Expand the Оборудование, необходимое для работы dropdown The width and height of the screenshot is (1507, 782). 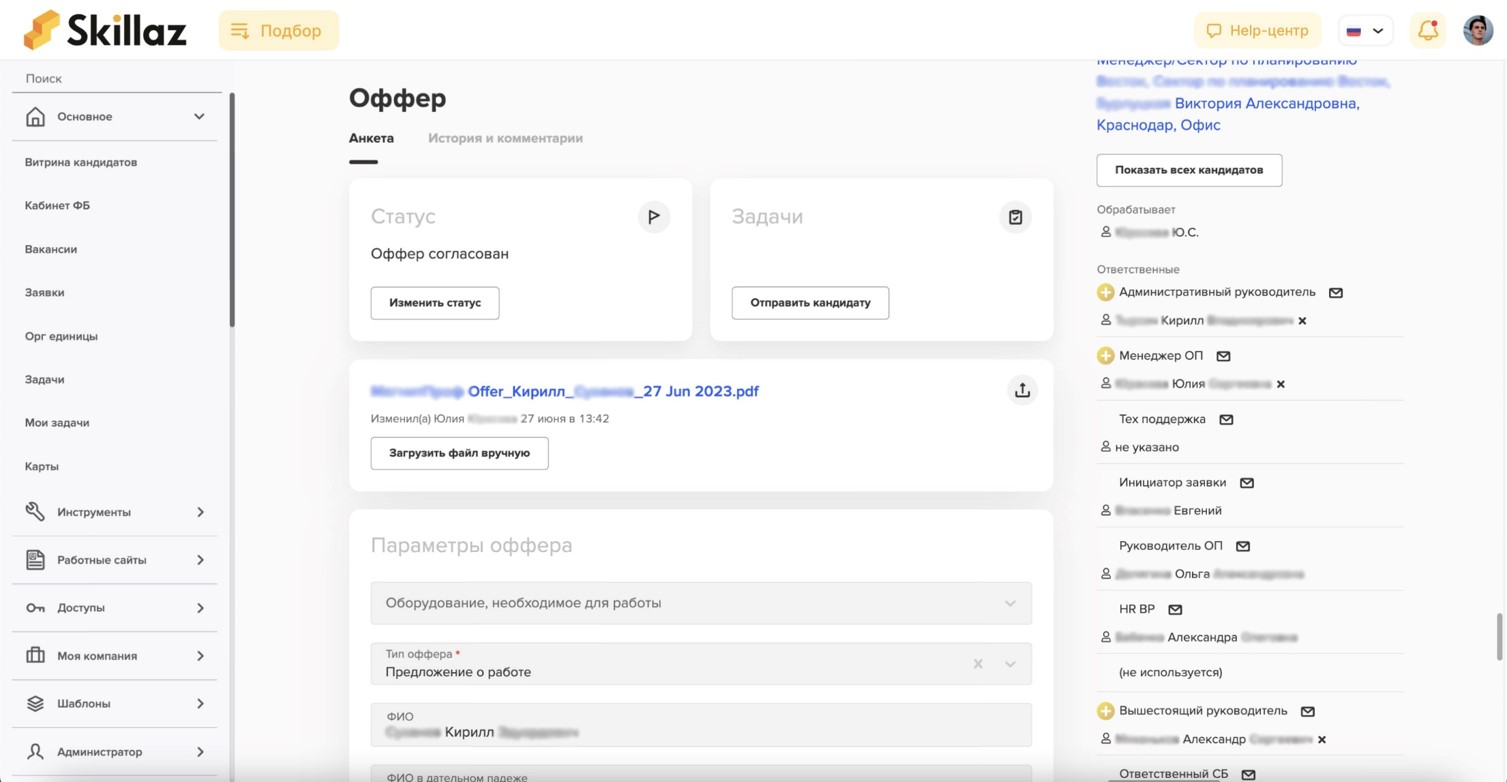coord(1008,603)
